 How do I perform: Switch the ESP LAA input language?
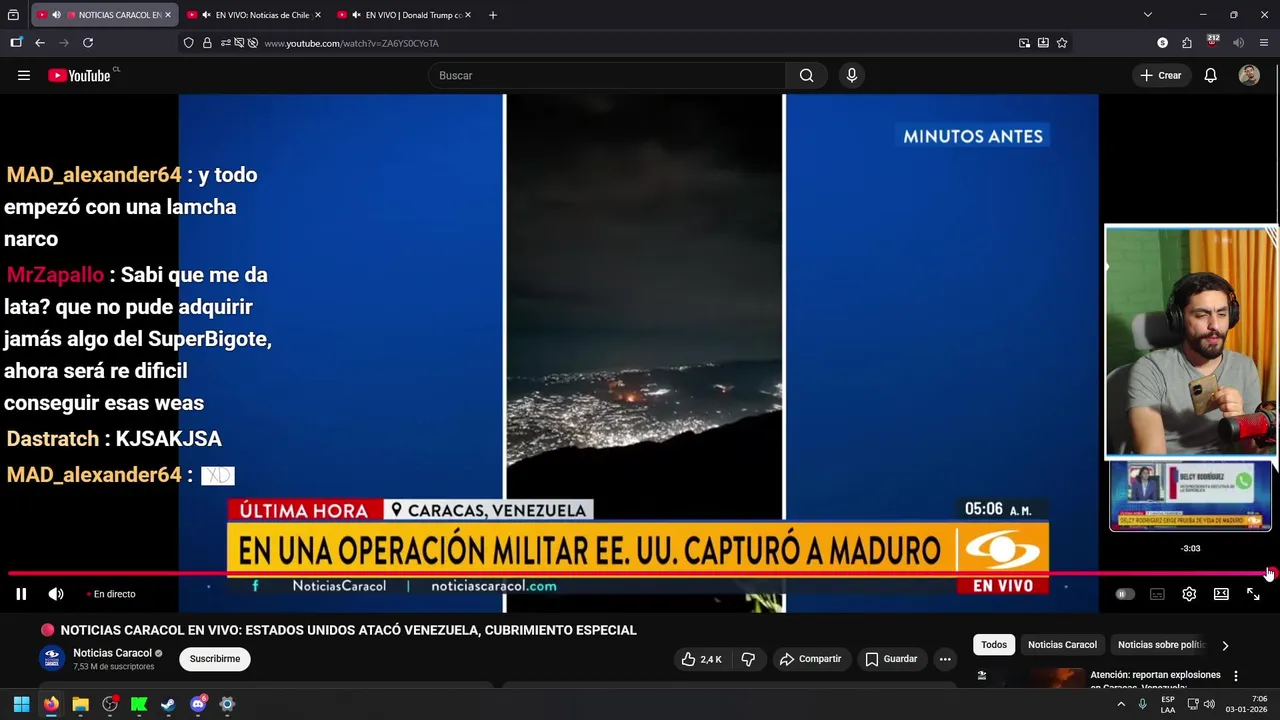pyautogui.click(x=1168, y=704)
